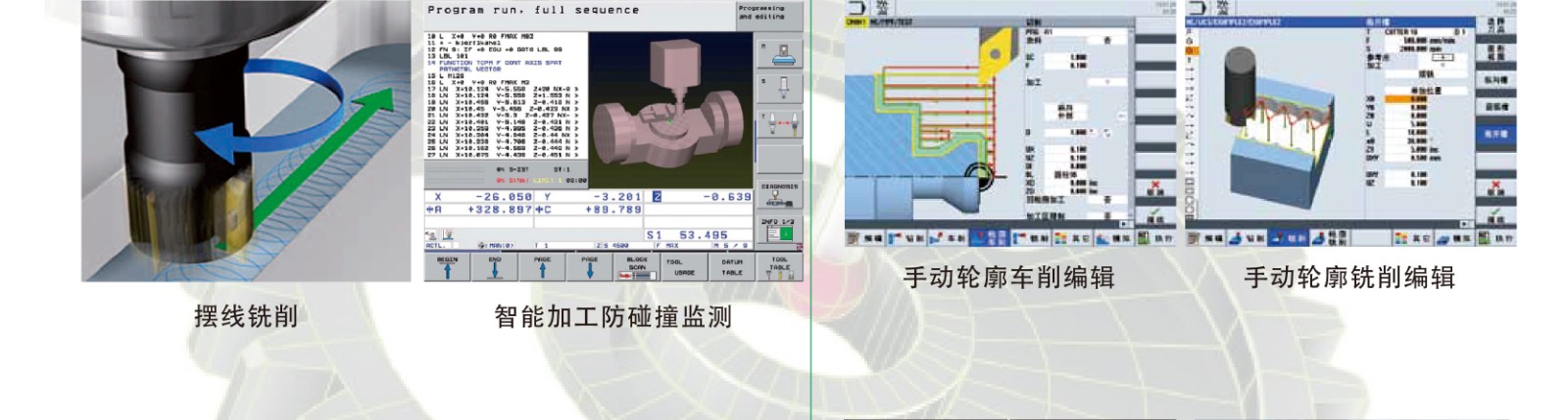Click the Y position value -3.201
This screenshot has height=420, width=1568.
[x=616, y=197]
